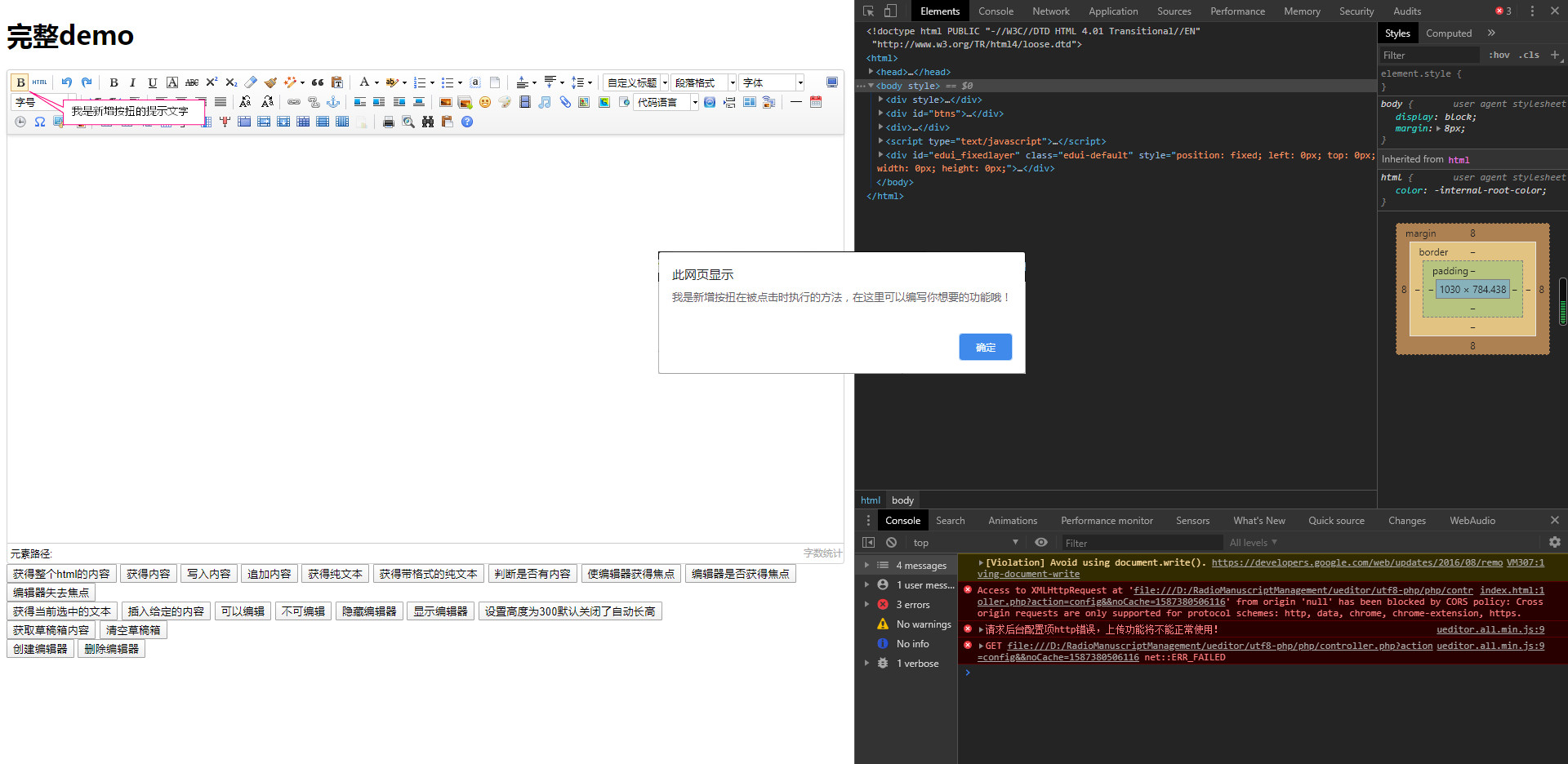Toggle italic formatting
Viewport: 1568px width, 764px height.
[x=132, y=82]
